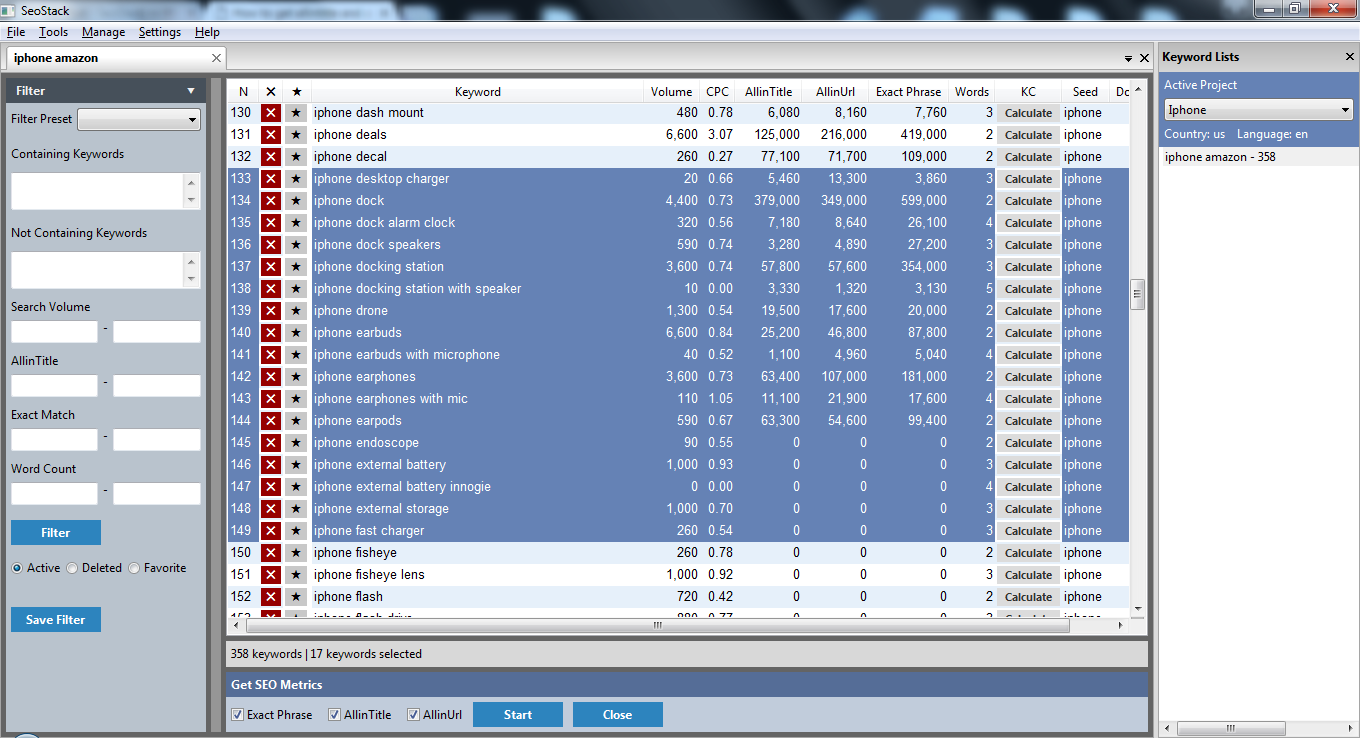Open the Settings menu
This screenshot has width=1360, height=738.
(x=160, y=32)
